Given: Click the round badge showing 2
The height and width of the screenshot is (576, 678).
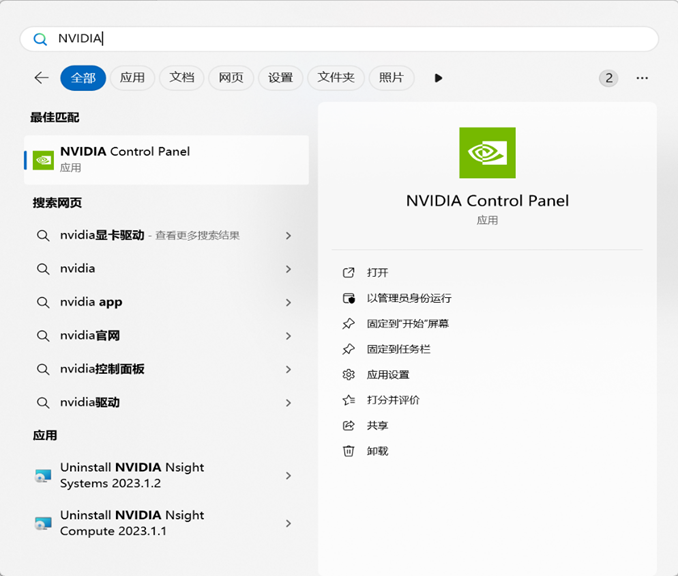Looking at the screenshot, I should pos(608,78).
